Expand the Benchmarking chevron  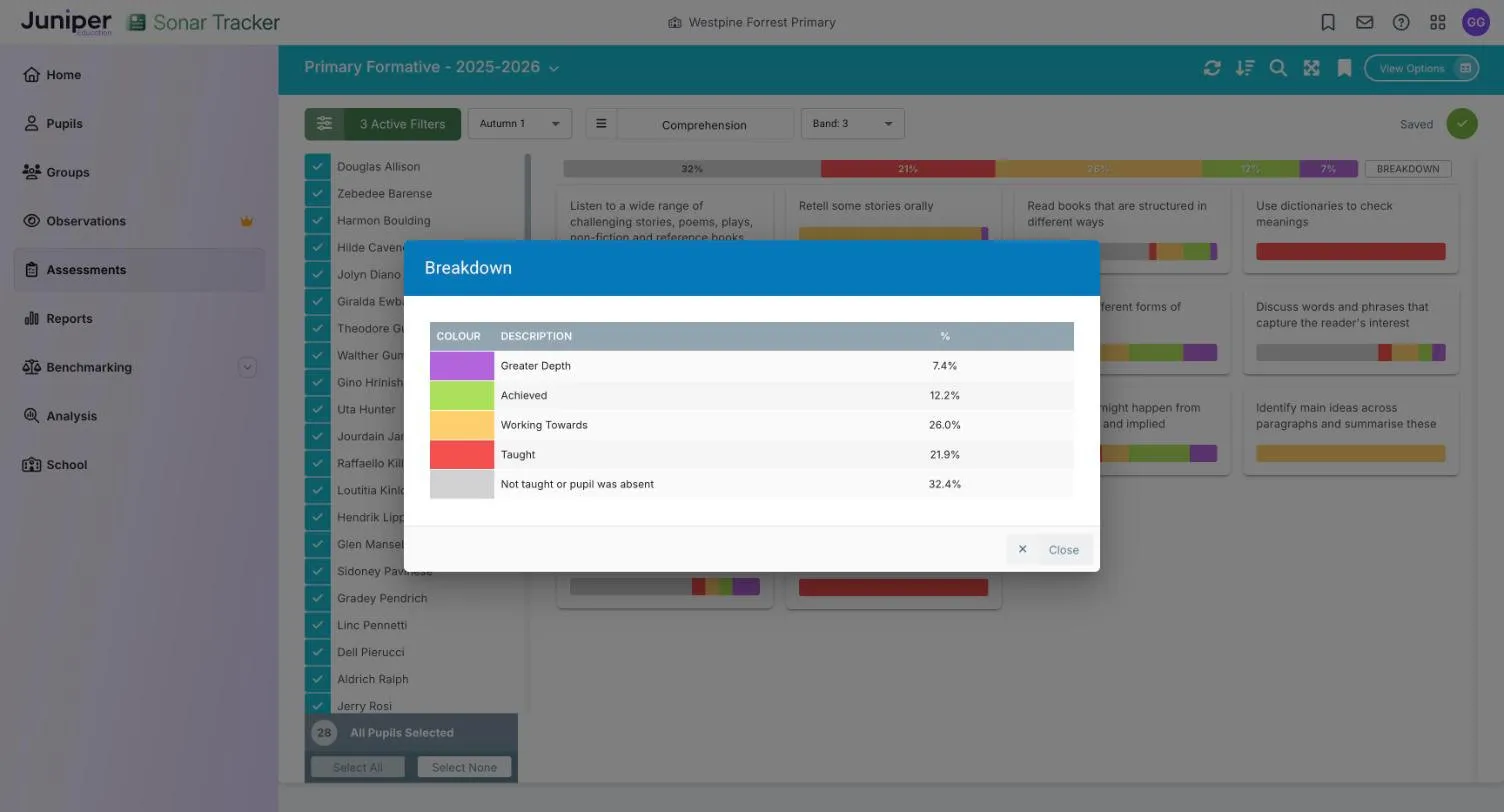coord(247,367)
